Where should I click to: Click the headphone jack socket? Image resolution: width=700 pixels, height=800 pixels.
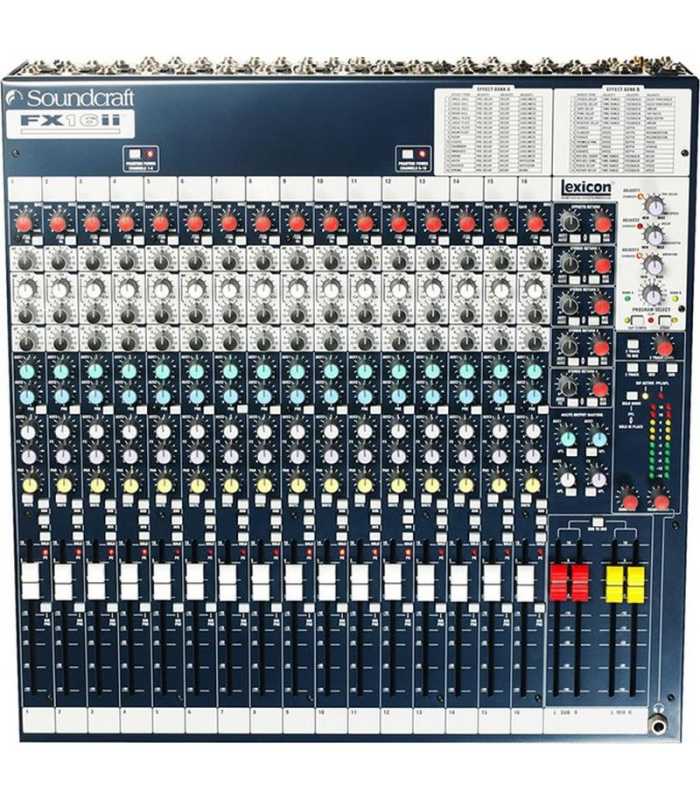[659, 725]
